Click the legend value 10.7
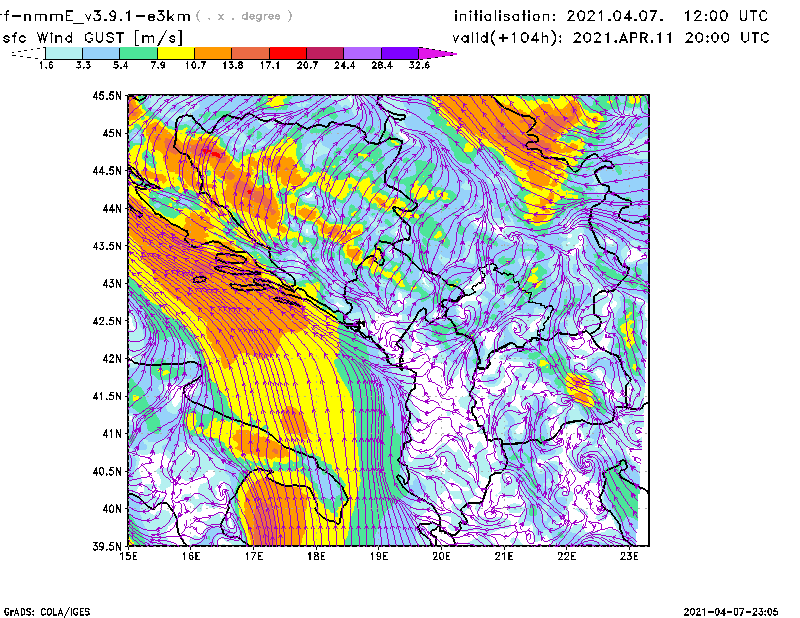The width and height of the screenshot is (800, 618). click(195, 65)
